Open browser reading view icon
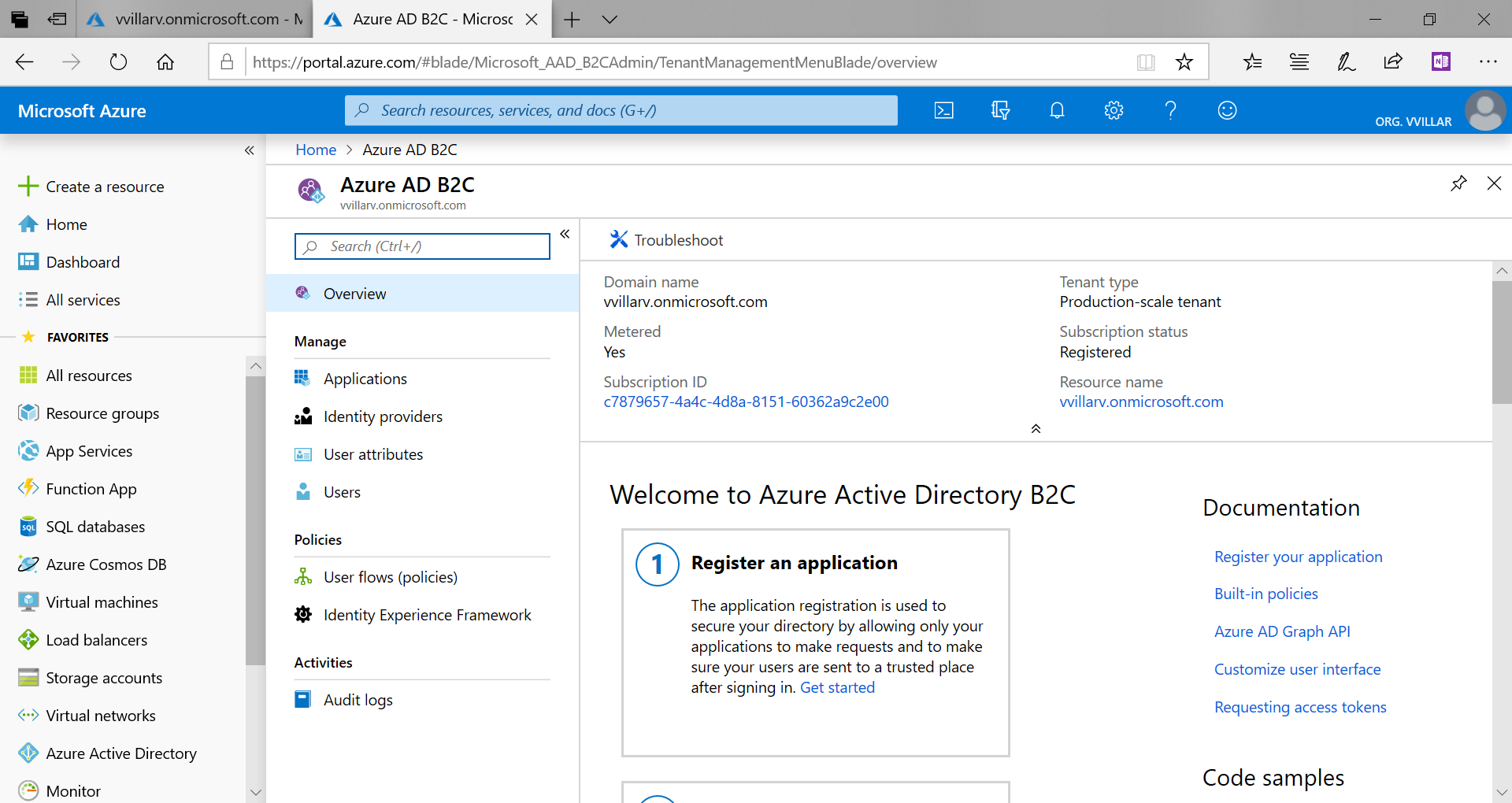Viewport: 1512px width, 803px height. click(x=1146, y=62)
